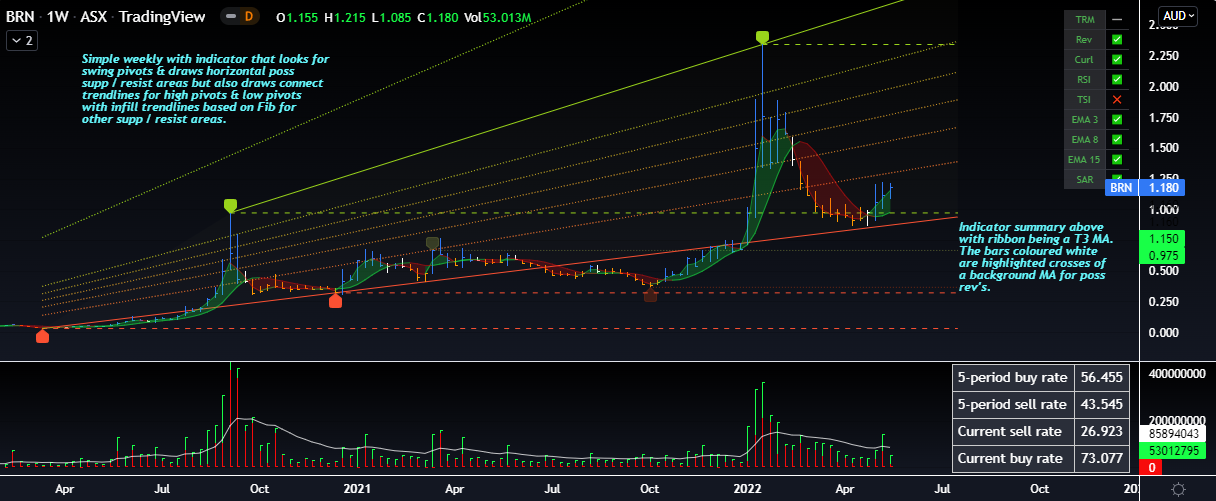Click the 2021 label on time axis

point(358,490)
